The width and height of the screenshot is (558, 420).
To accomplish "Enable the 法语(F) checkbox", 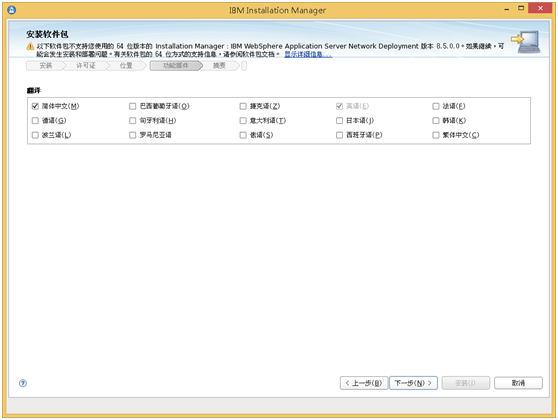I will pos(436,106).
